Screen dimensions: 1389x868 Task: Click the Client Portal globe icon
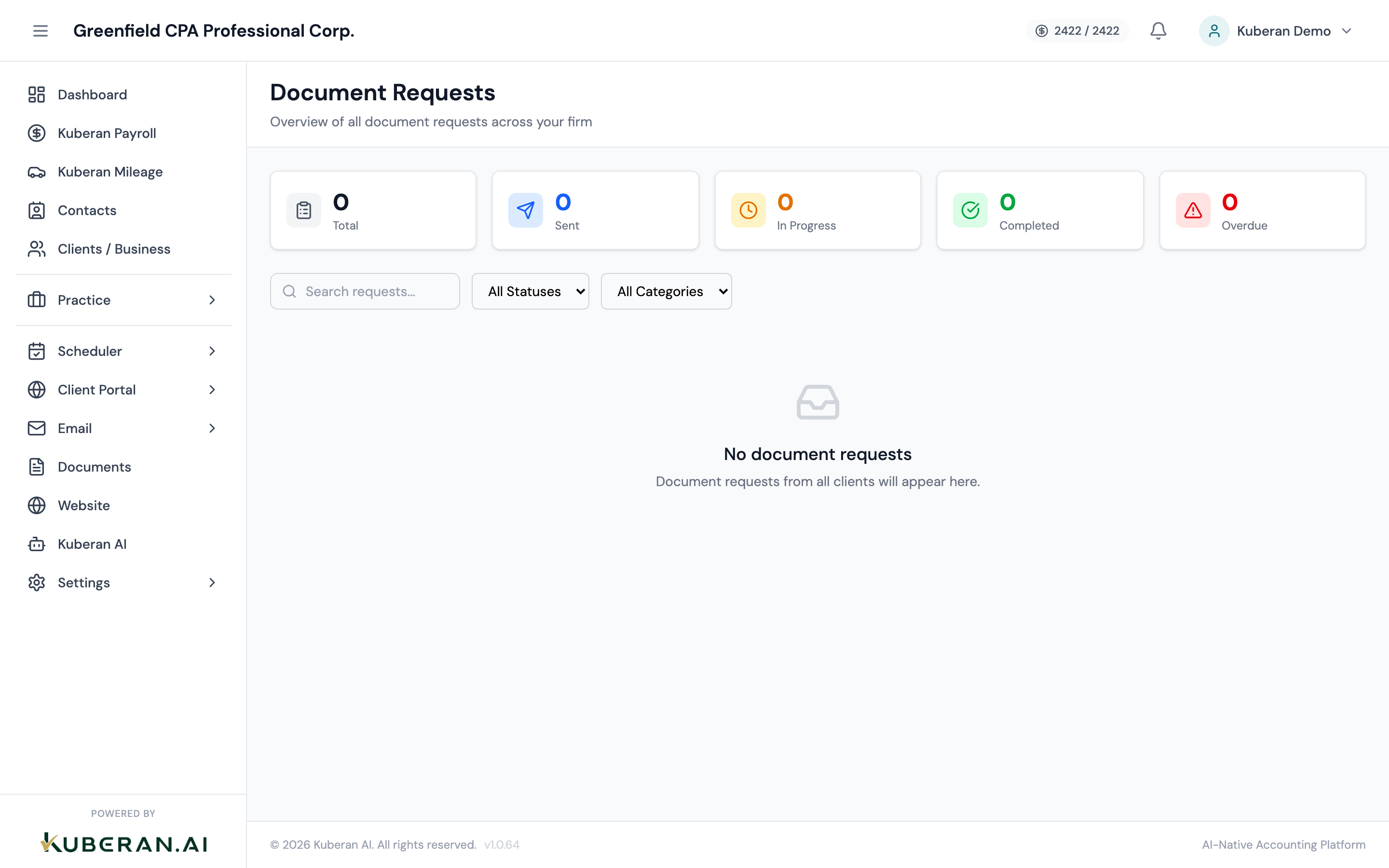(37, 390)
